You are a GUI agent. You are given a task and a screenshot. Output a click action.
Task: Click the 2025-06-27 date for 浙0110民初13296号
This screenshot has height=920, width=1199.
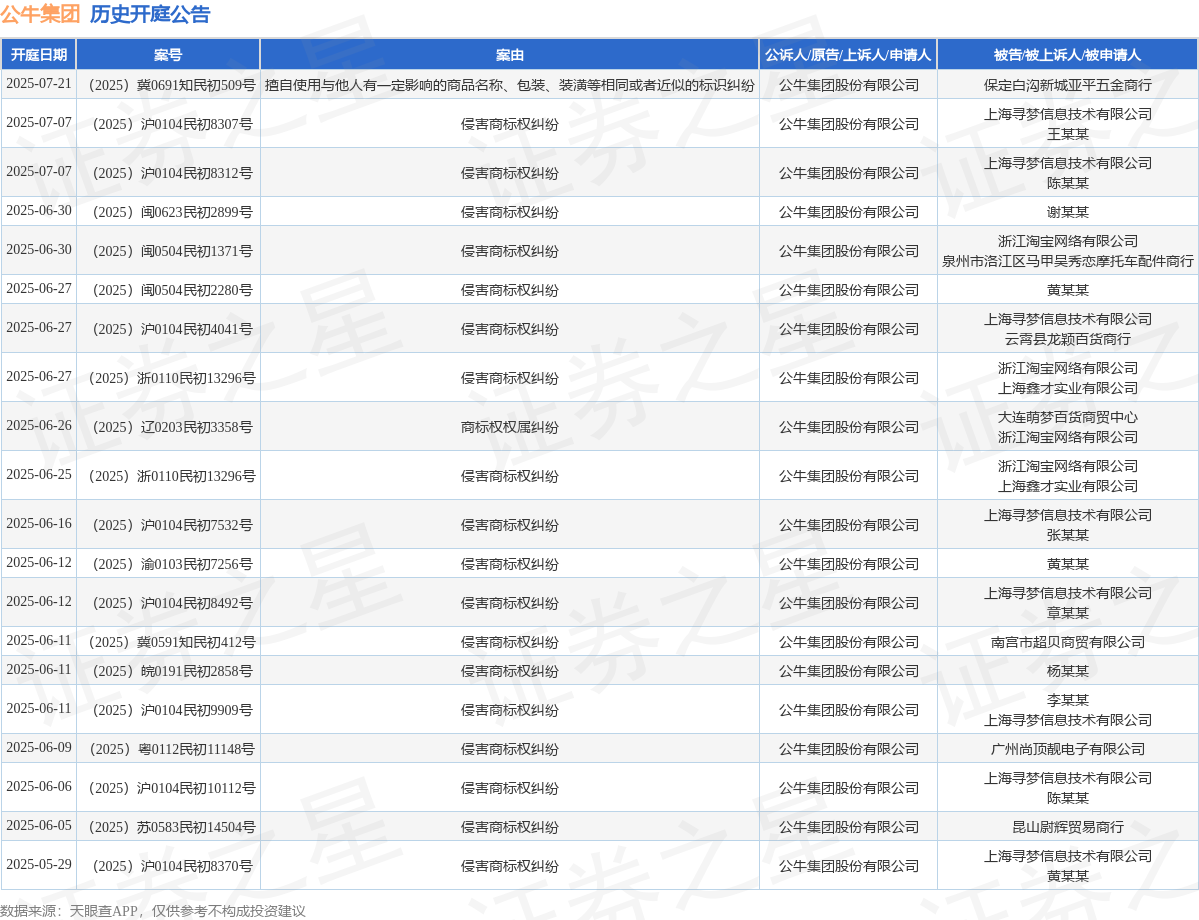click(38, 376)
